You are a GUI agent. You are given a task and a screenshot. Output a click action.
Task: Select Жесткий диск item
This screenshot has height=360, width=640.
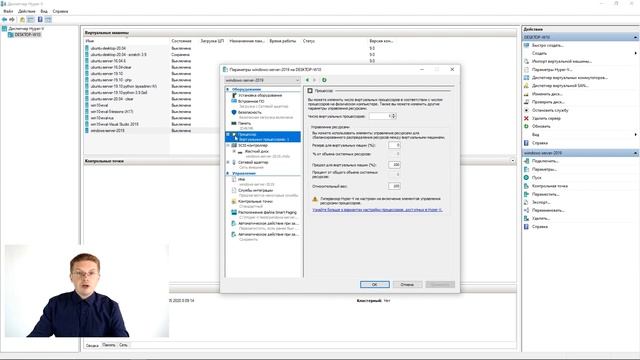coord(256,151)
